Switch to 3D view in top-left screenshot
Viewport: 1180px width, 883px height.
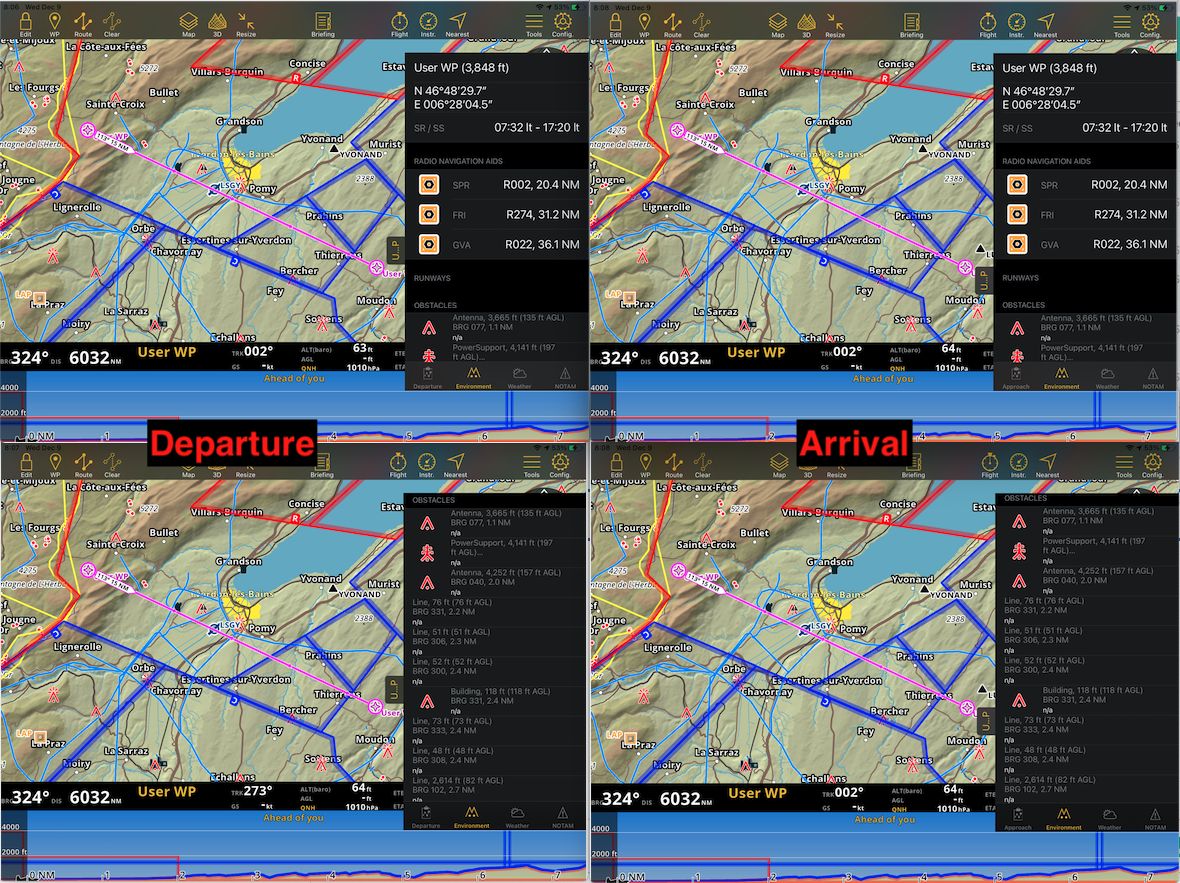pos(217,21)
